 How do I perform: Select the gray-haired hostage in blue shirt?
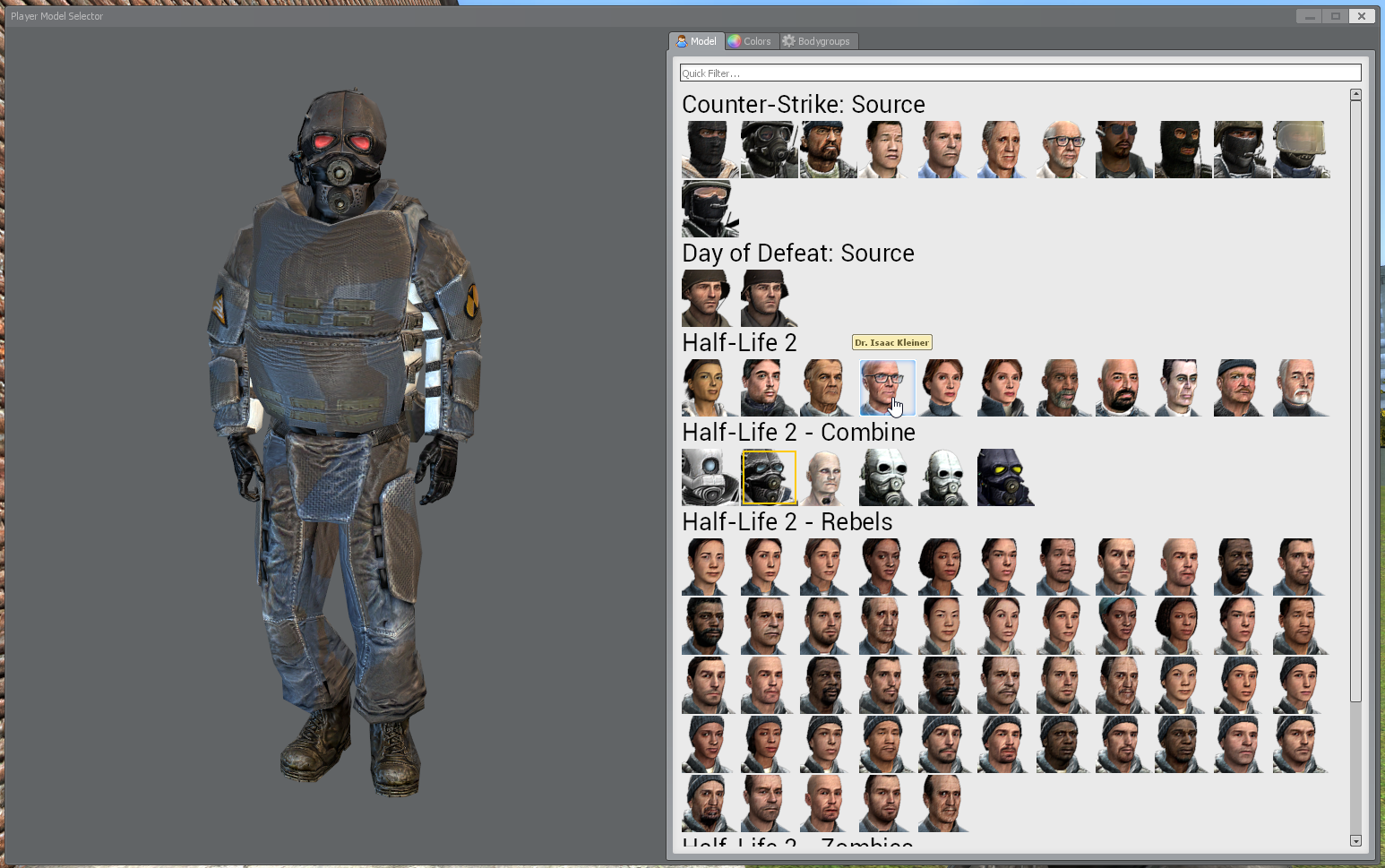[1006, 150]
